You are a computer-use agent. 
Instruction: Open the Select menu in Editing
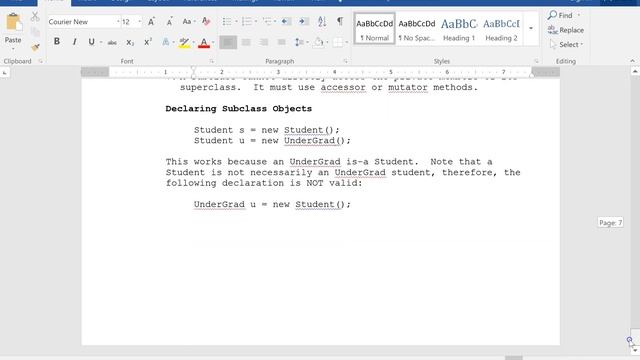567,44
